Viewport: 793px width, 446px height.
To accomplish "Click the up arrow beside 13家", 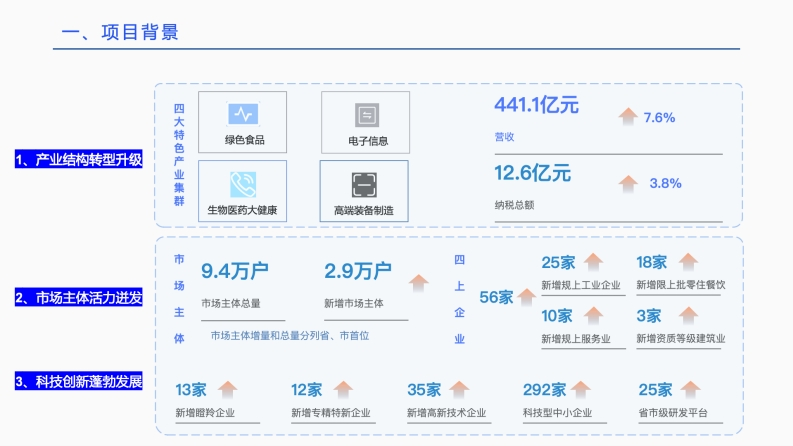I will click(x=227, y=389).
